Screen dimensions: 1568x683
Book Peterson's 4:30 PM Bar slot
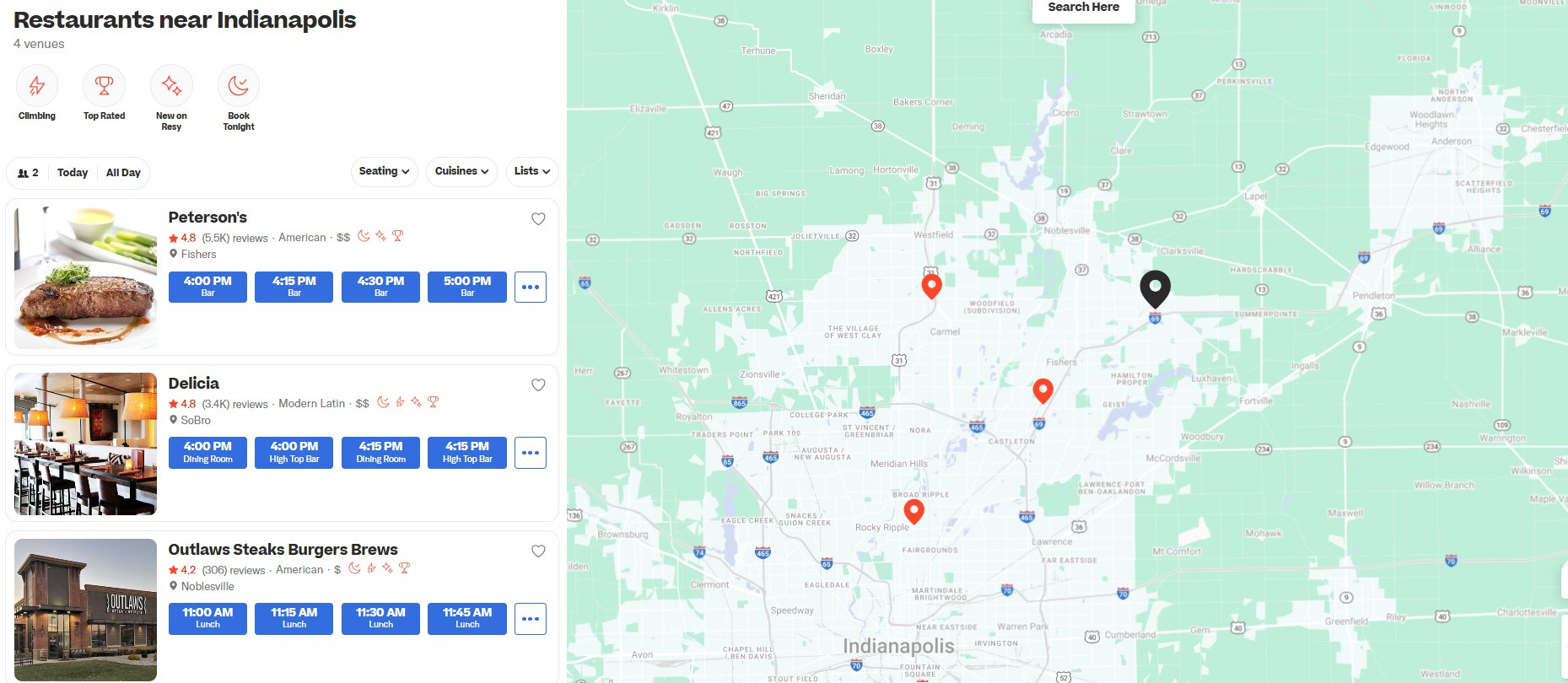(380, 287)
